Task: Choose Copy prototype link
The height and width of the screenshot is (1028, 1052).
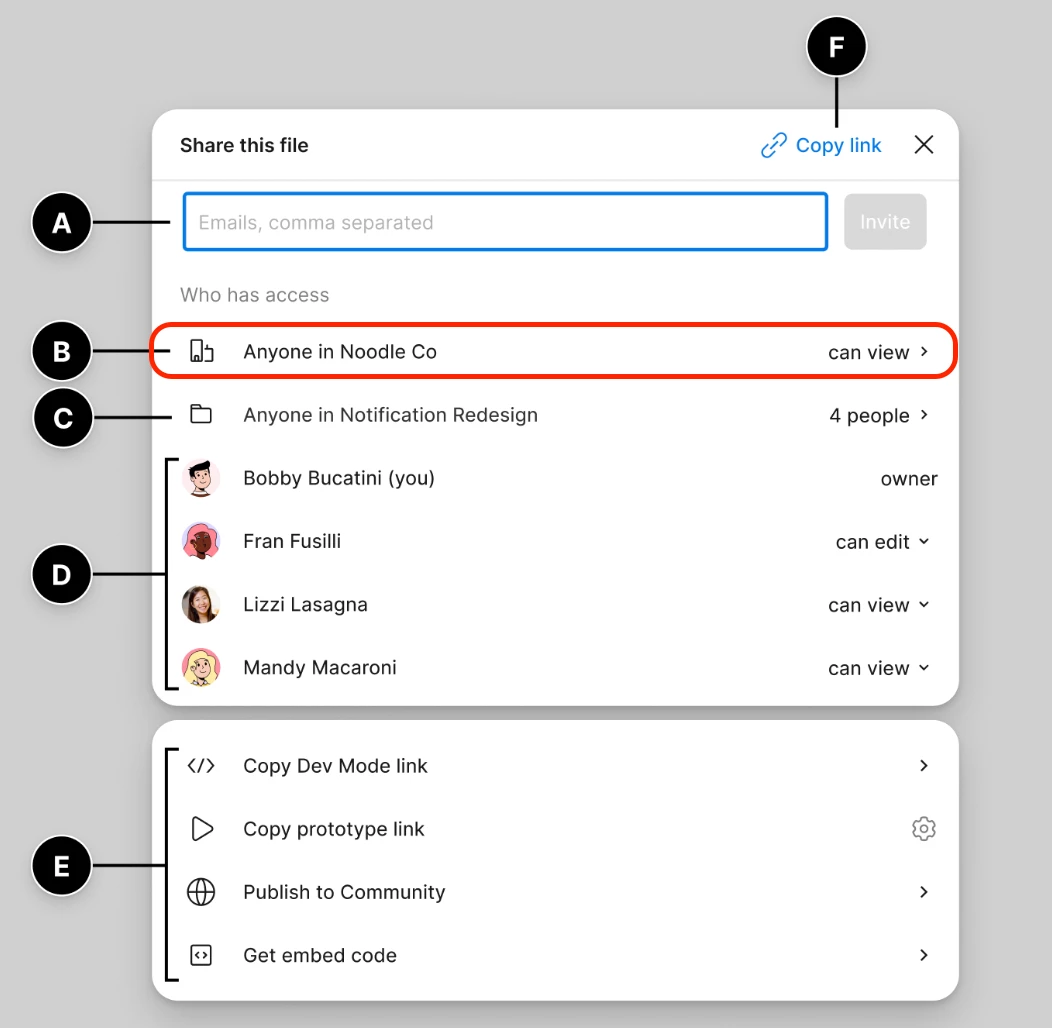Action: pos(333,829)
